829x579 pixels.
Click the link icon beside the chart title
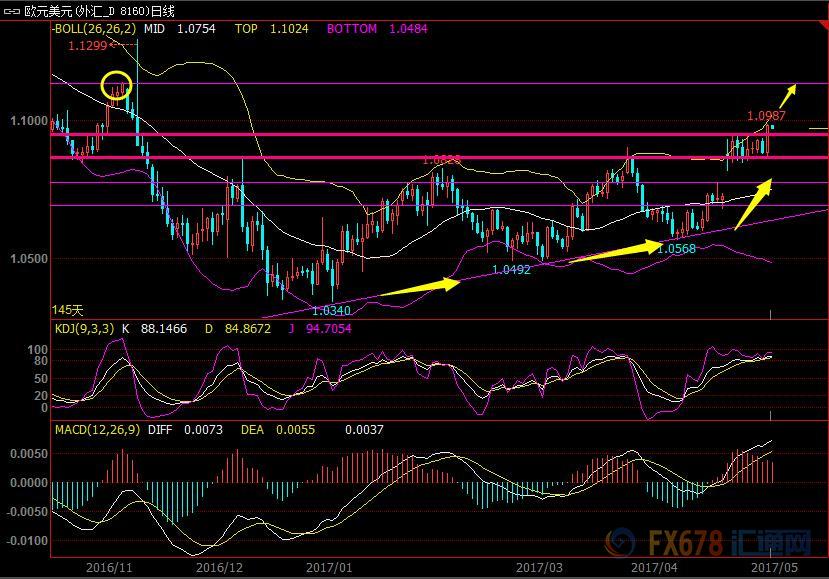tap(12, 11)
